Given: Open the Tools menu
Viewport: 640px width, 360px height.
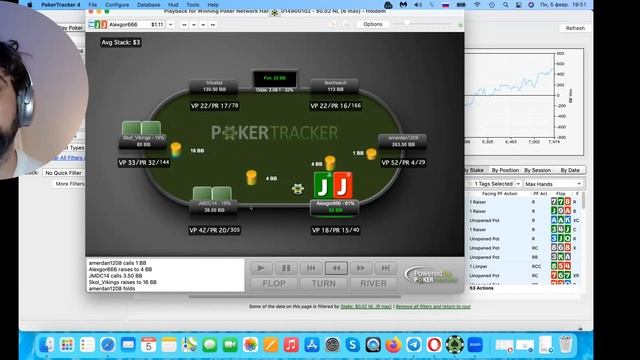Looking at the screenshot, I should 193,5.
